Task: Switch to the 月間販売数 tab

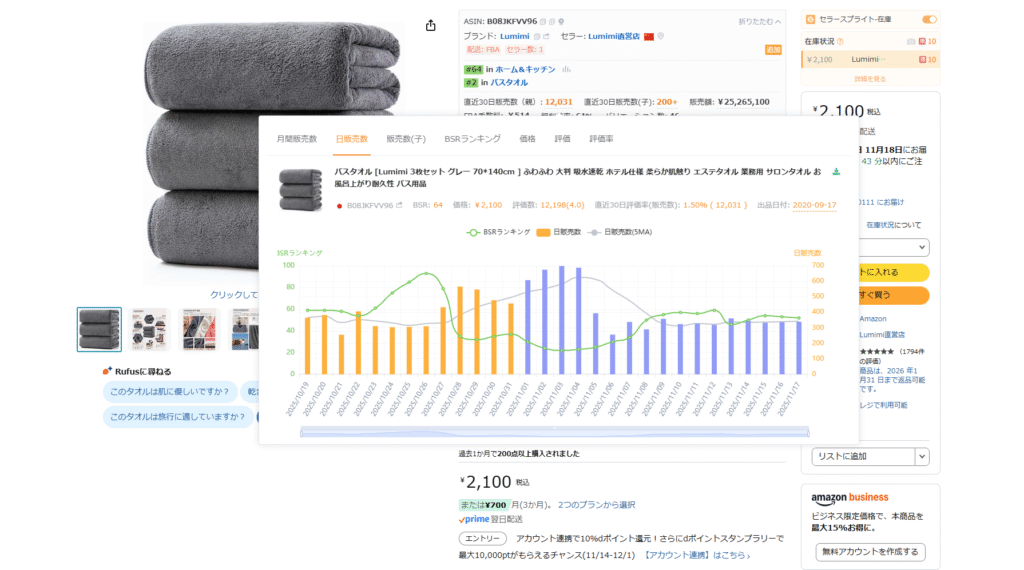Action: 296,139
